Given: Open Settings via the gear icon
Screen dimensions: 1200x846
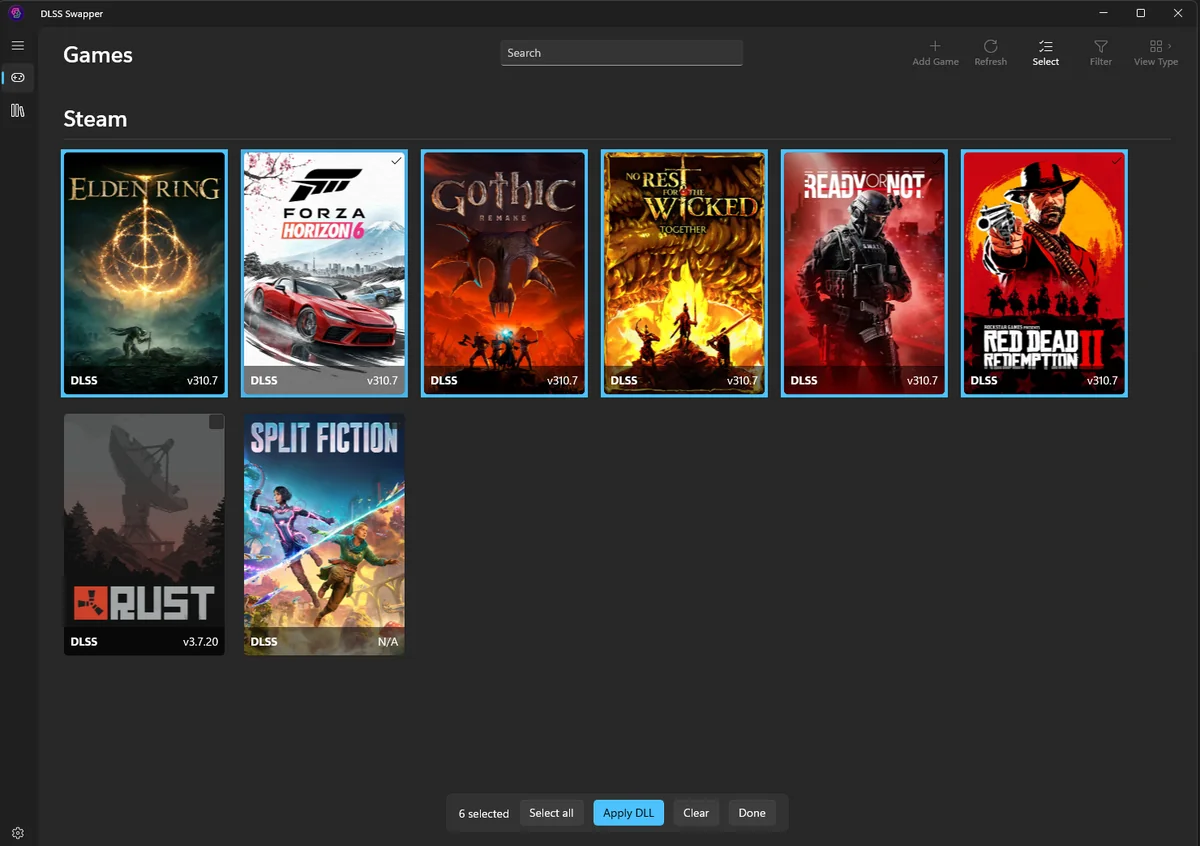Looking at the screenshot, I should pos(18,833).
